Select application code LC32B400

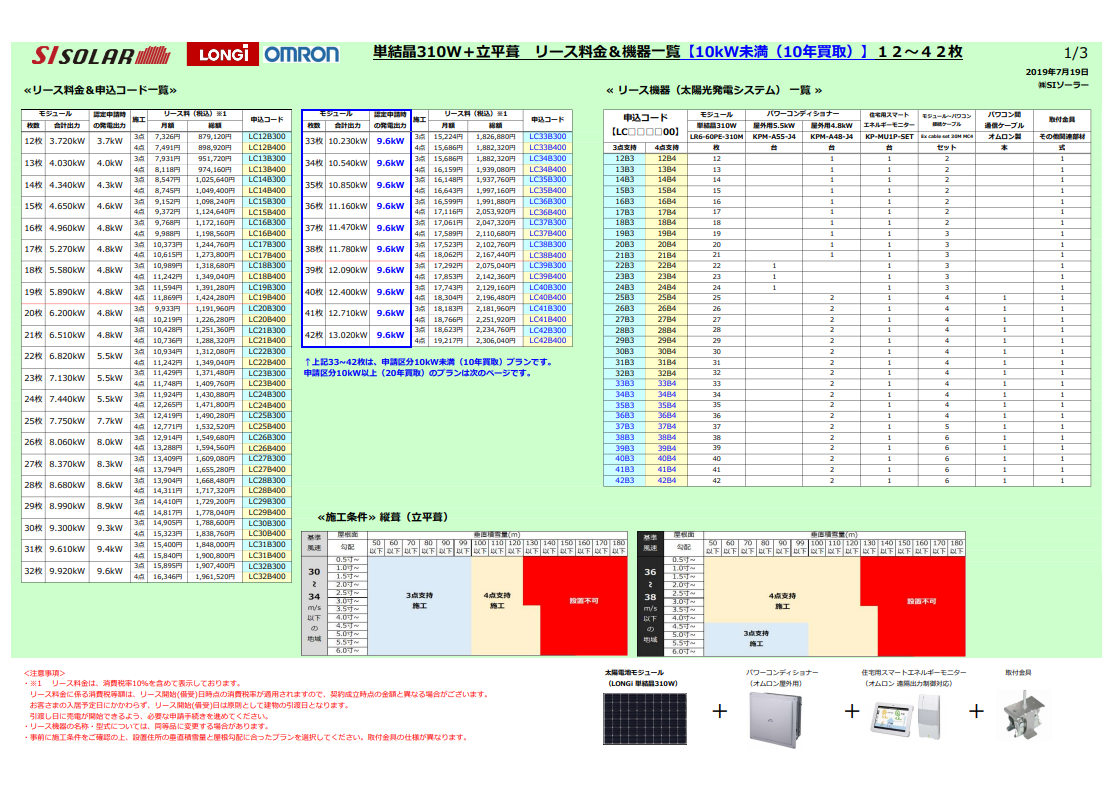tap(267, 577)
